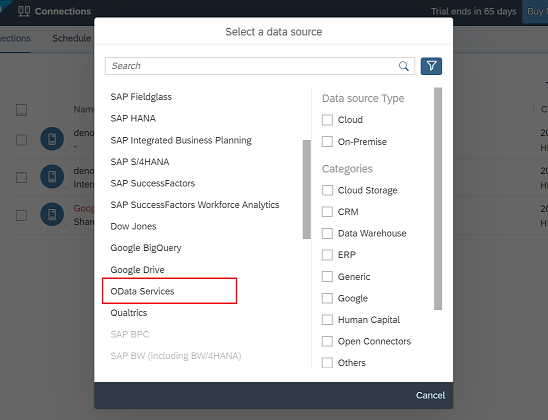The width and height of the screenshot is (548, 420).
Task: Enable the Data Warehouse category filter
Action: 327,233
